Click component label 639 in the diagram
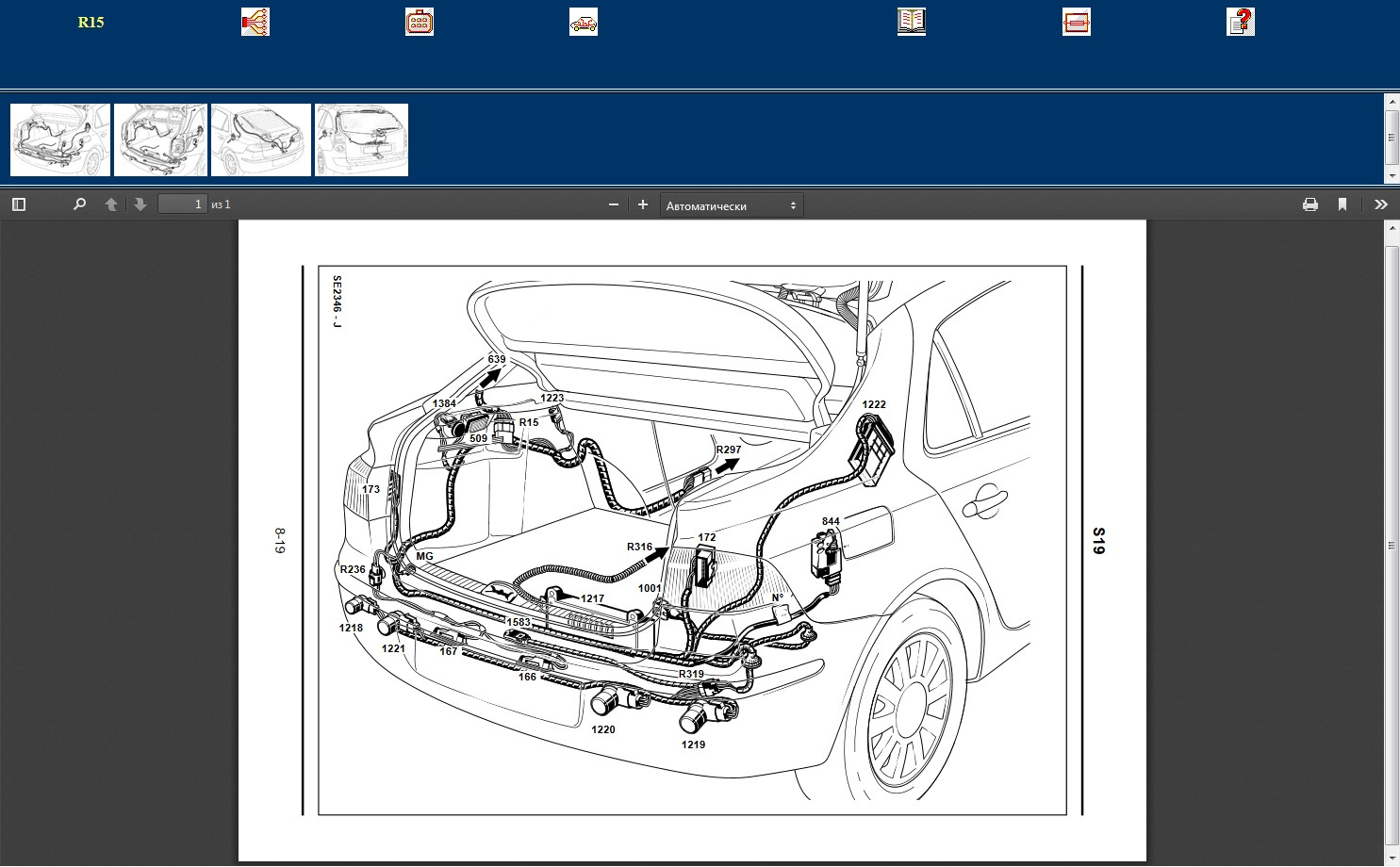The width and height of the screenshot is (1400, 867). tap(497, 360)
